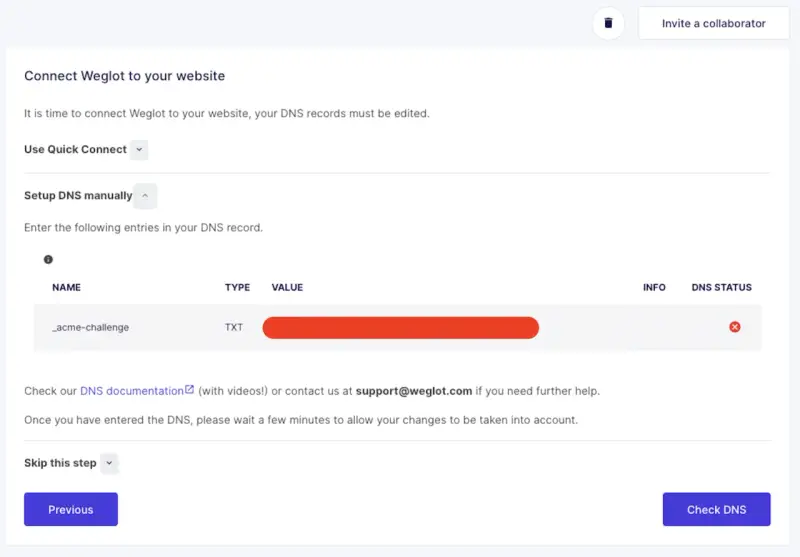Click the VALUE column header
The width and height of the screenshot is (800, 557).
tap(287, 287)
